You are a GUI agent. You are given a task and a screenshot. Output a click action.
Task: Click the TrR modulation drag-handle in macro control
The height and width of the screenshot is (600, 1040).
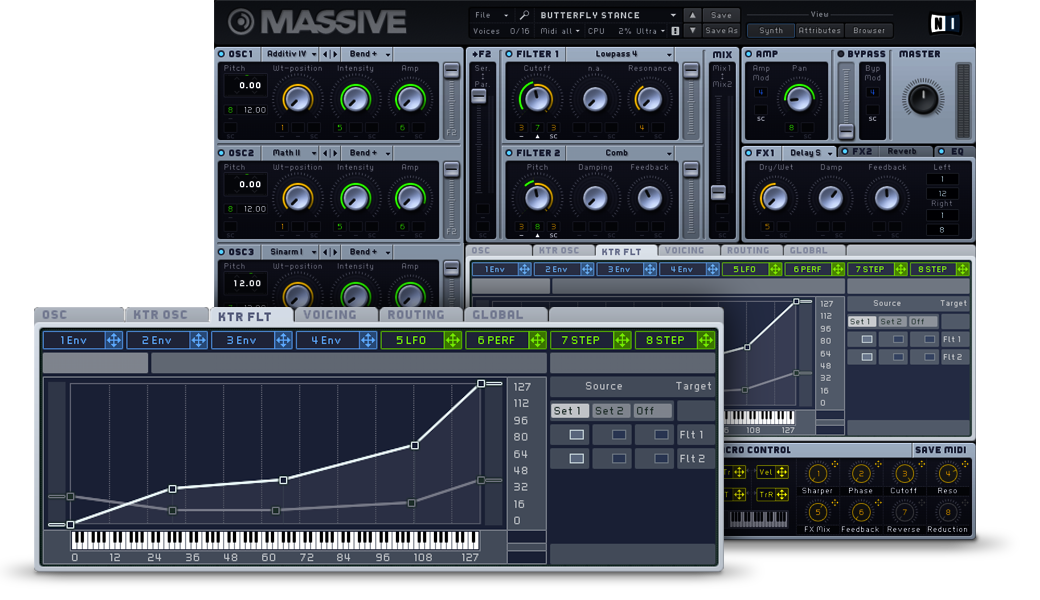[x=782, y=495]
